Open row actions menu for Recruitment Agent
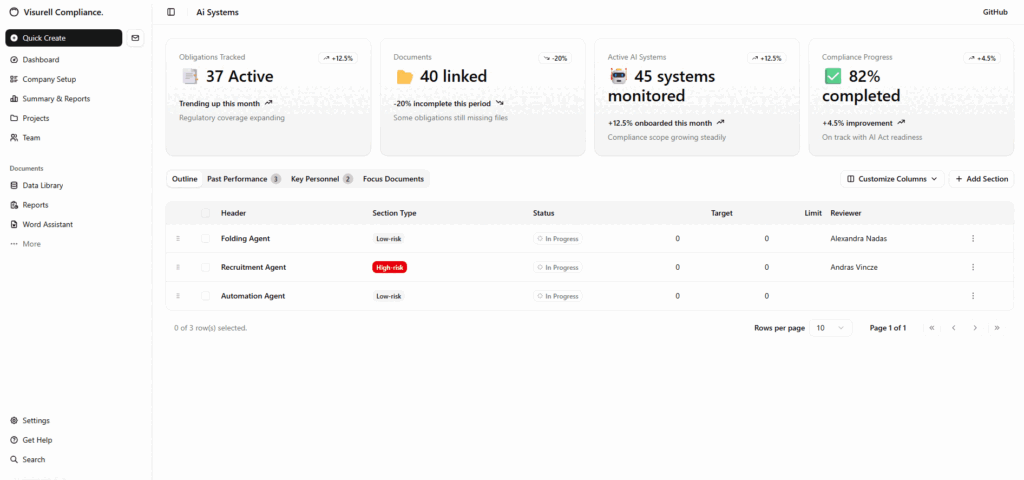 [x=972, y=268]
